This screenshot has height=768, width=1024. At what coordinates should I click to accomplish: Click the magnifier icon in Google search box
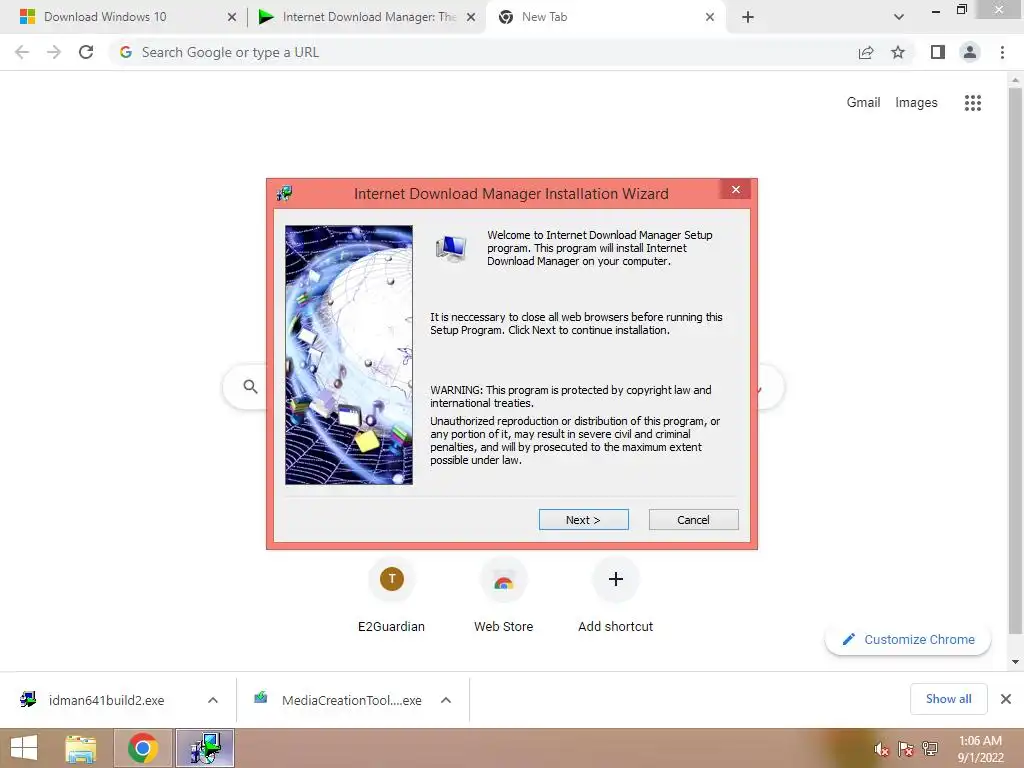250,387
